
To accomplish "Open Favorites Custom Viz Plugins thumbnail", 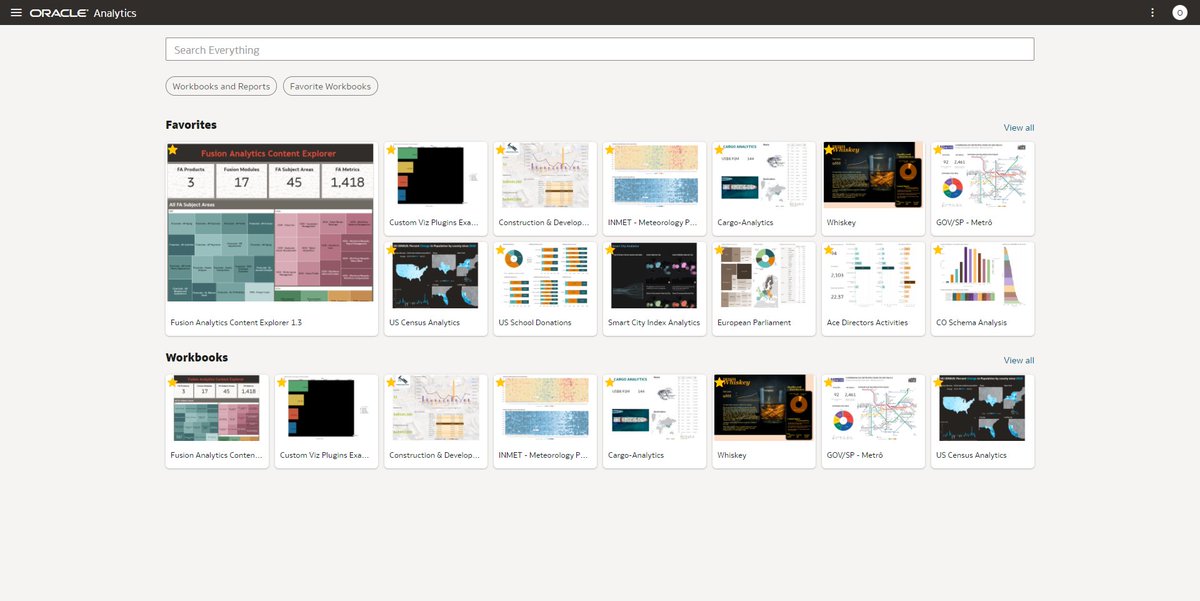I will [436, 175].
